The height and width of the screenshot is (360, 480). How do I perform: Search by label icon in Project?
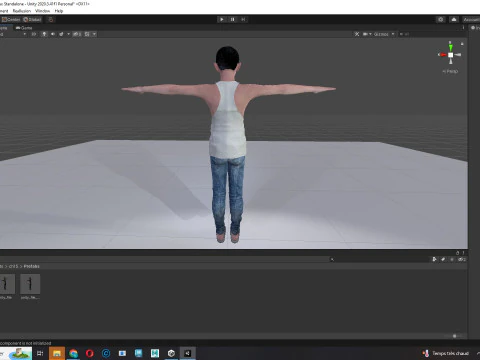tap(443, 259)
